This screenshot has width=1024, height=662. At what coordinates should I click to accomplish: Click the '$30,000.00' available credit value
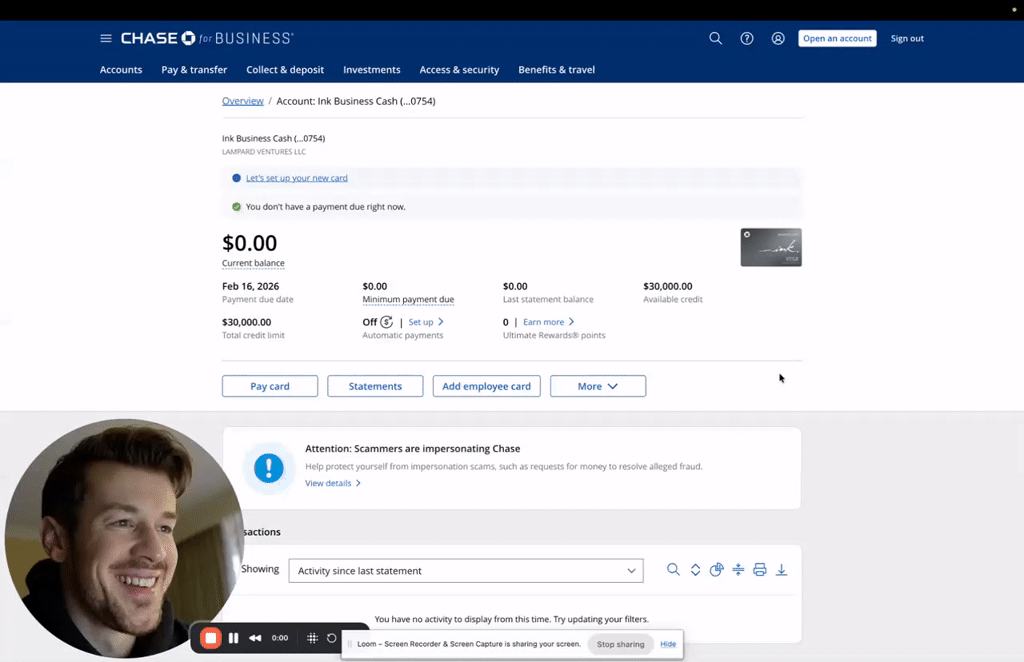click(x=667, y=286)
